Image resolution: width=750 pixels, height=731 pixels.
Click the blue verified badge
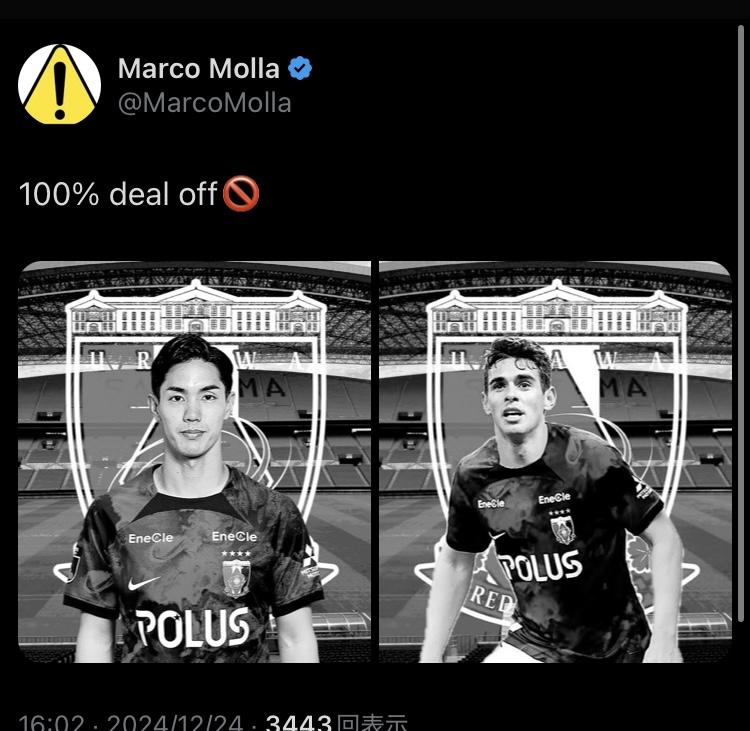click(300, 68)
